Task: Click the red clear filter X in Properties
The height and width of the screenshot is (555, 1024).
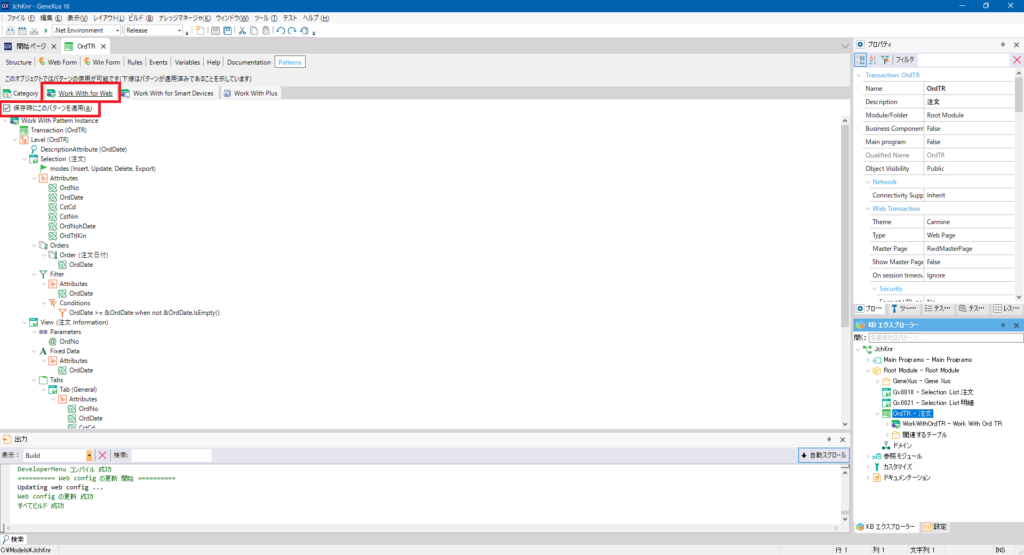Action: (1017, 60)
